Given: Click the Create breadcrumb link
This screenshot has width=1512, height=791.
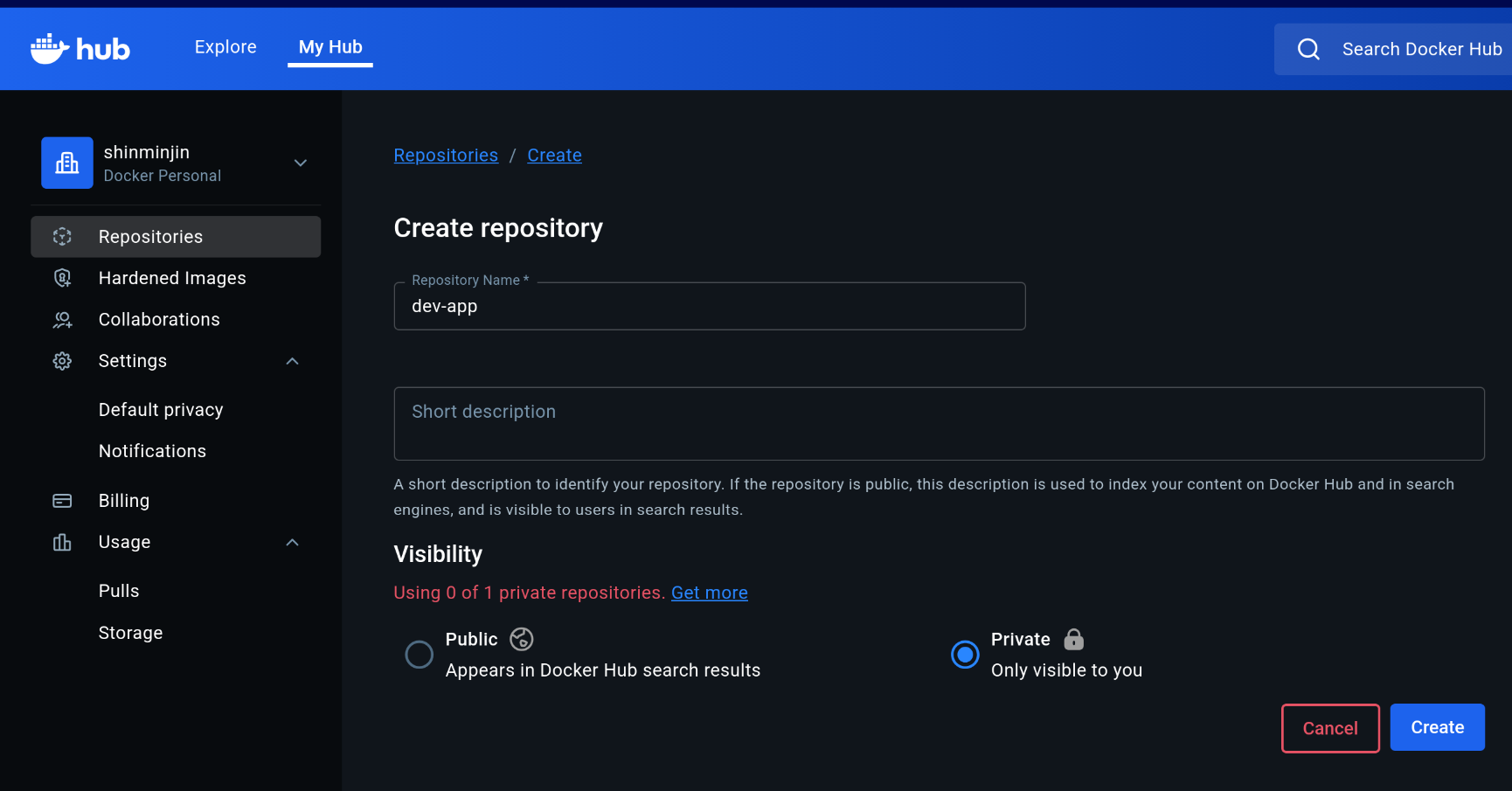Looking at the screenshot, I should (x=554, y=156).
